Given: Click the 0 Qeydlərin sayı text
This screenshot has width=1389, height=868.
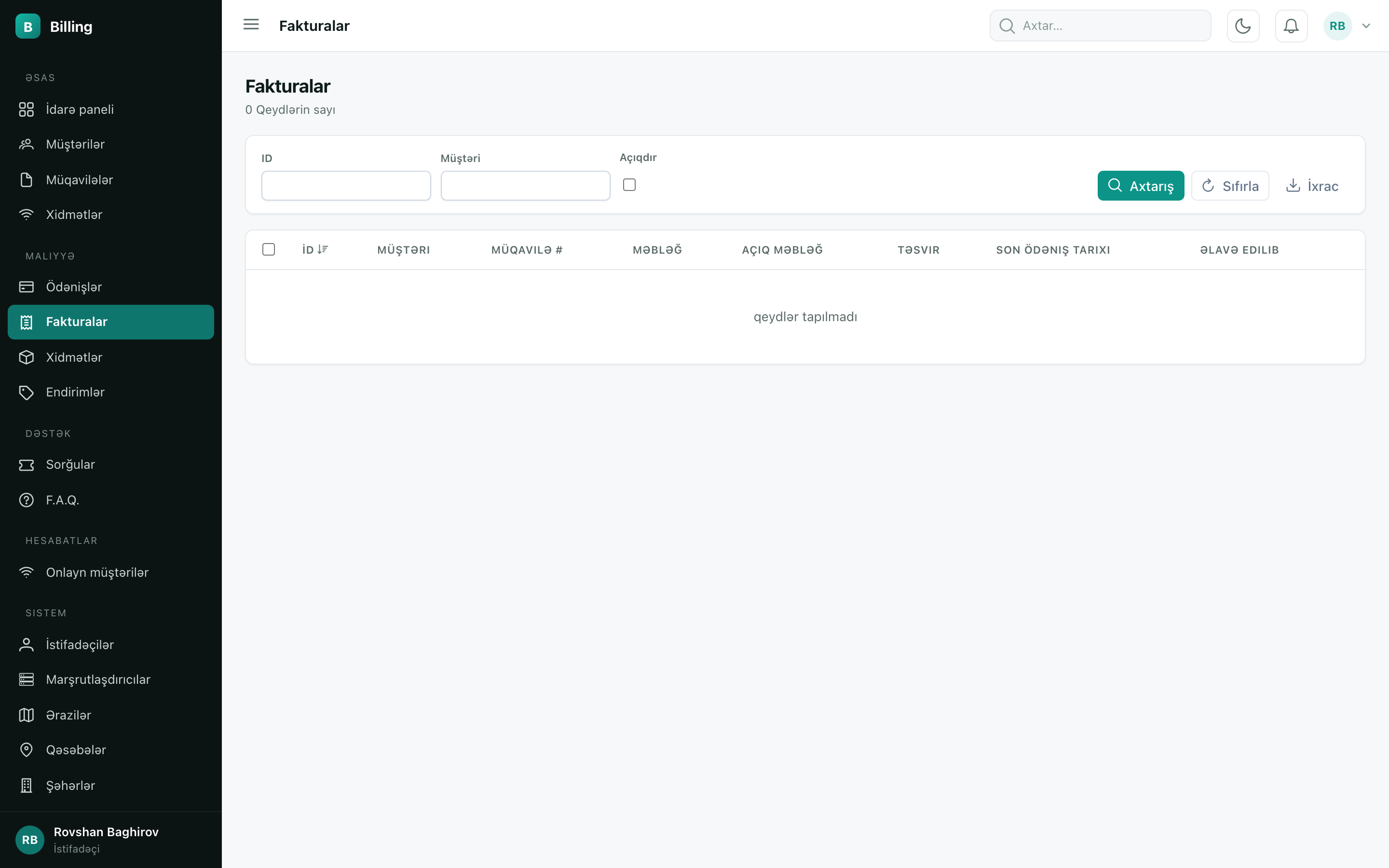Looking at the screenshot, I should pos(290,109).
